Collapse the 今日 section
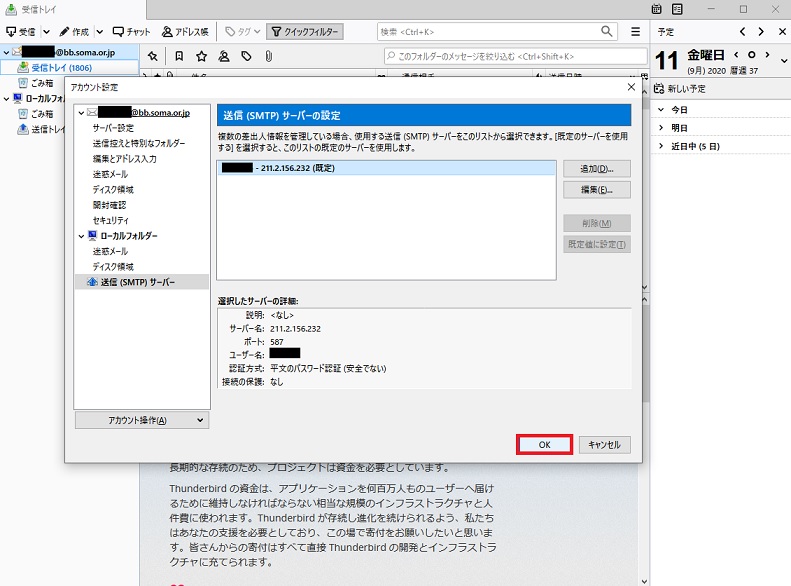The width and height of the screenshot is (791, 586). 661,109
